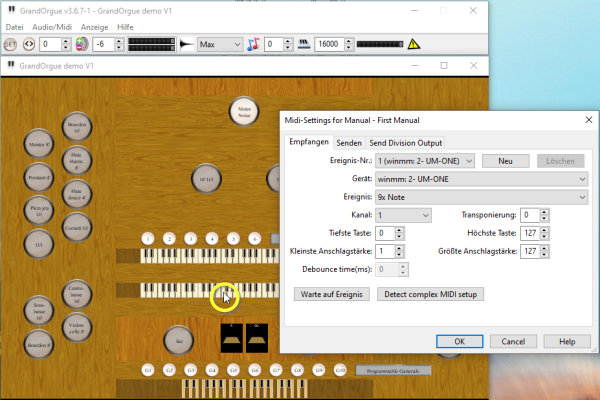Image resolution: width=600 pixels, height=400 pixels.
Task: Toggle the Prestant 4' stop knob
Action: pos(39,178)
